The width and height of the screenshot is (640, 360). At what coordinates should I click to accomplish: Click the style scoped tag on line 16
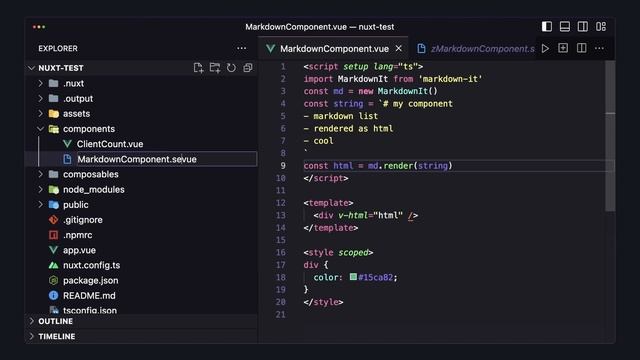(338, 252)
